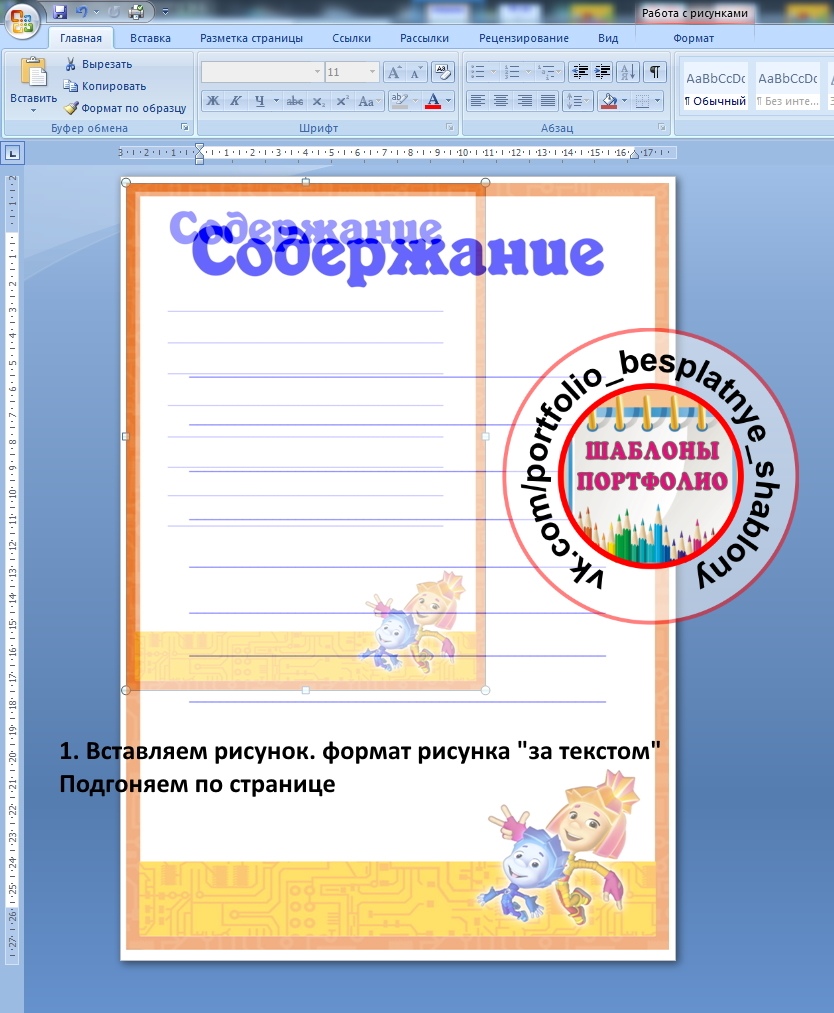Decrease font size with the shrink font icon
834x1013 pixels.
pos(416,72)
